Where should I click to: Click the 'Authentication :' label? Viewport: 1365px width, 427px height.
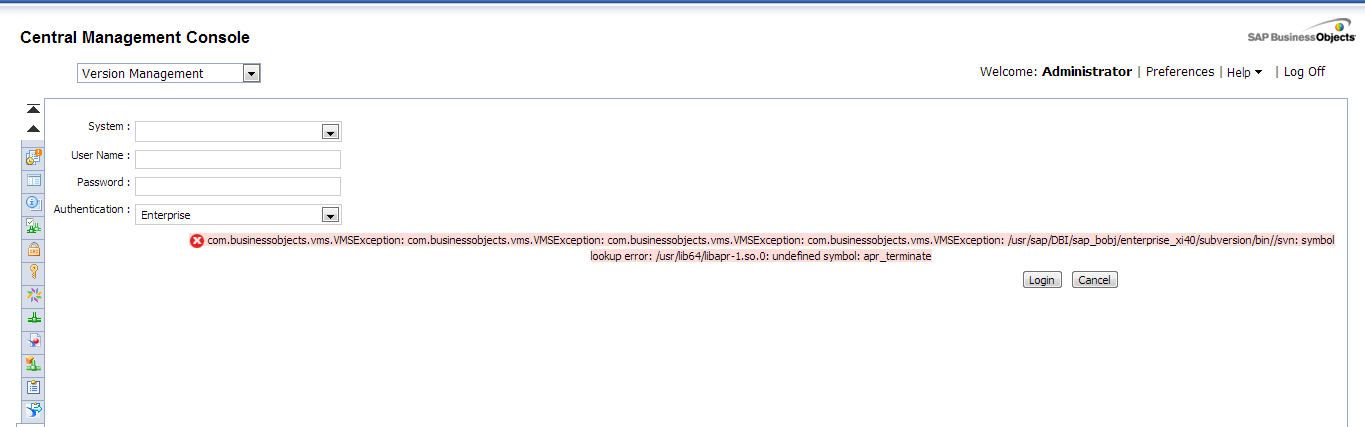92,209
